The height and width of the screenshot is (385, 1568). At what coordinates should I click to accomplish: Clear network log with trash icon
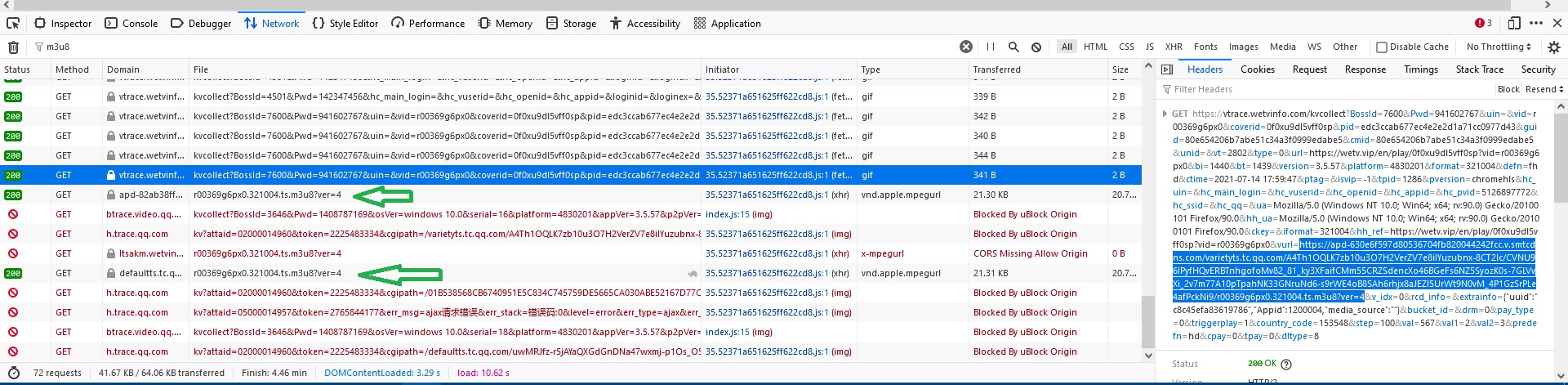pyautogui.click(x=13, y=47)
